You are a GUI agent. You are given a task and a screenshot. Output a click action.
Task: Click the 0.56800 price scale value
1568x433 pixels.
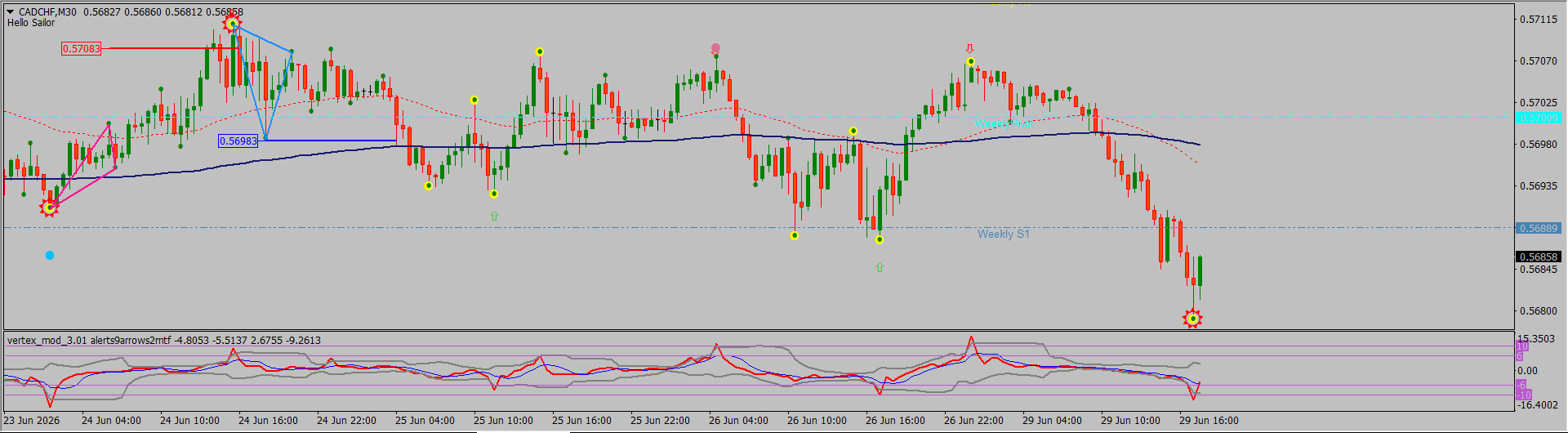coord(1539,311)
